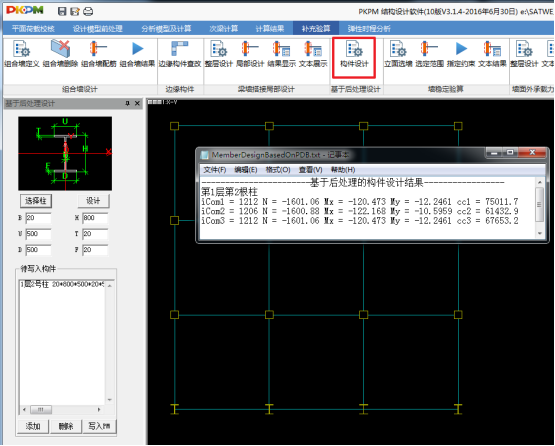Click the 删除 button
This screenshot has height=446, width=555.
[66, 426]
